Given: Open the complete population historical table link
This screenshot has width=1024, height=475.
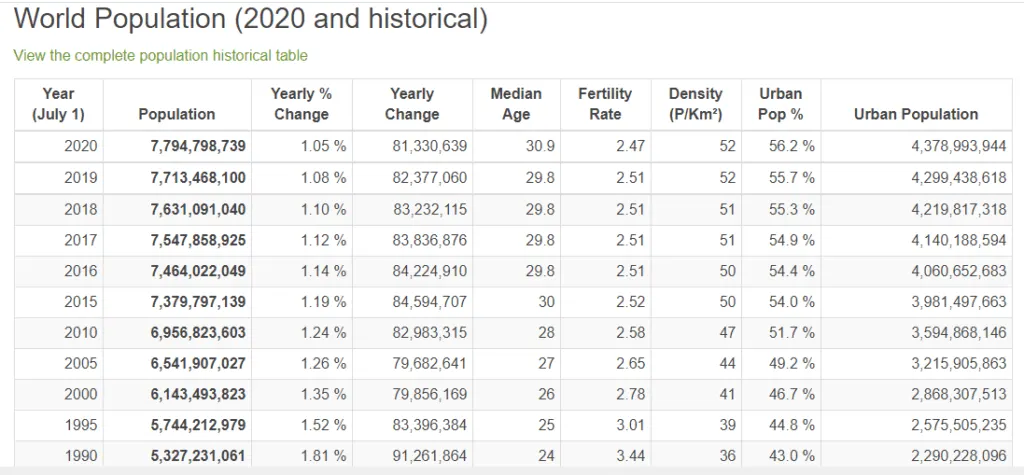Looking at the screenshot, I should click(161, 56).
